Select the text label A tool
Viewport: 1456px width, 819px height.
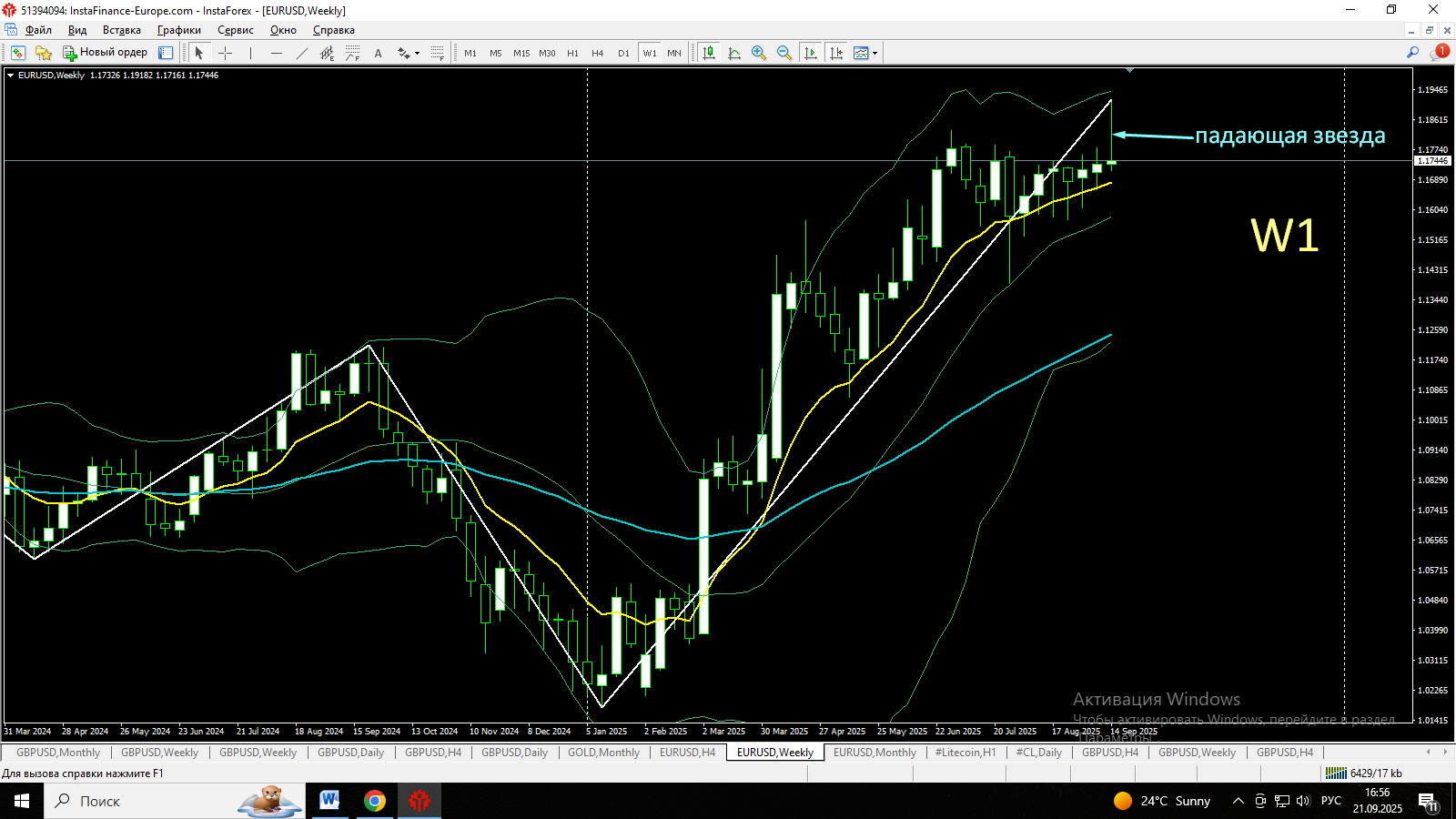click(379, 53)
